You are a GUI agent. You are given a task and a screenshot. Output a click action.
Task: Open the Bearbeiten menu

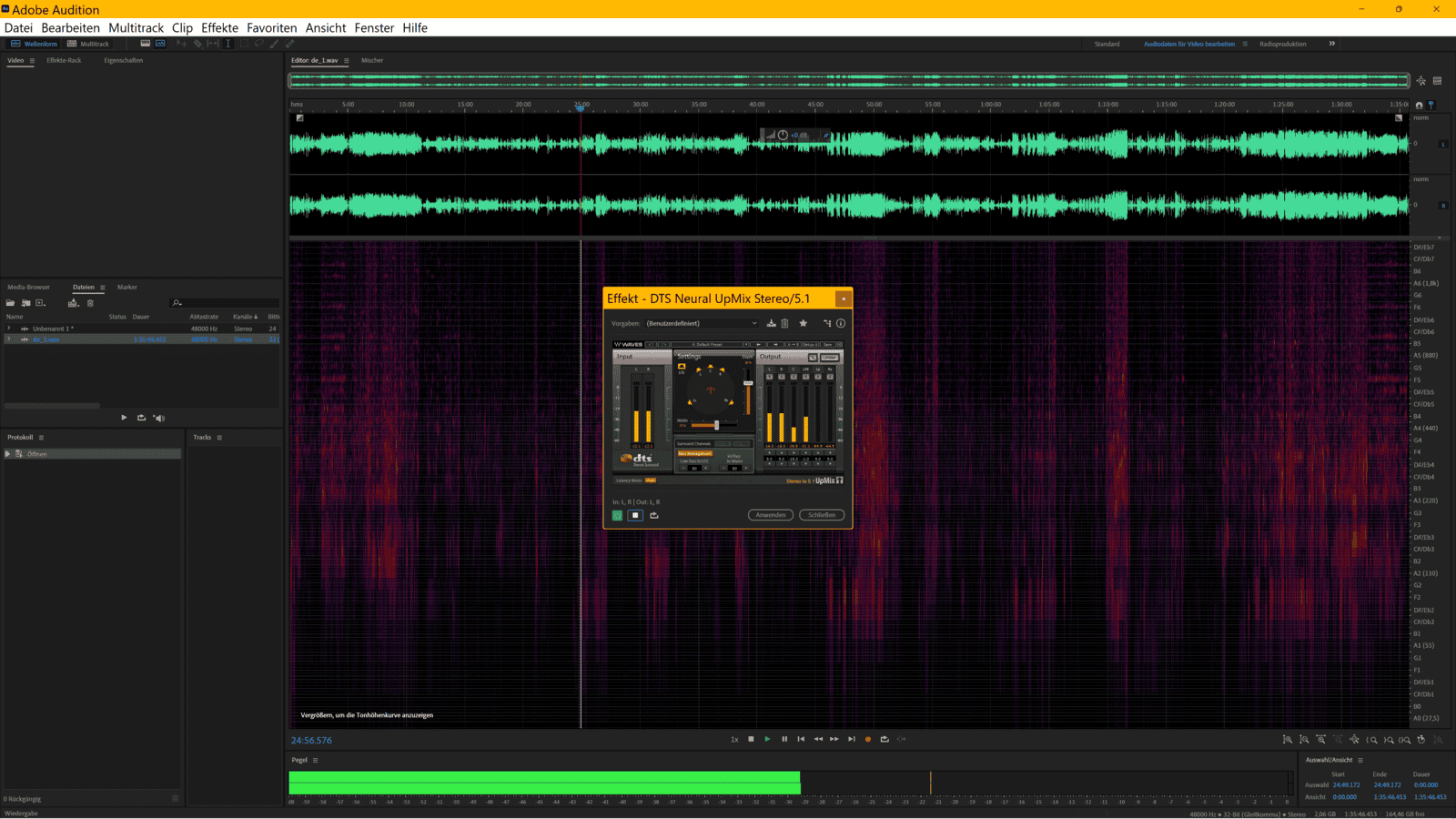(x=70, y=28)
